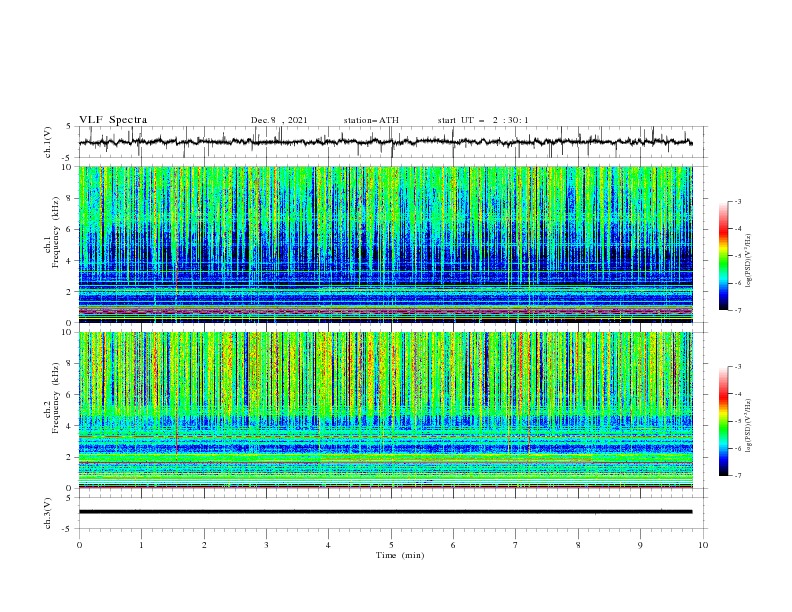
Task: Click inside the ch.1 spectrogram panel
Action: point(385,244)
